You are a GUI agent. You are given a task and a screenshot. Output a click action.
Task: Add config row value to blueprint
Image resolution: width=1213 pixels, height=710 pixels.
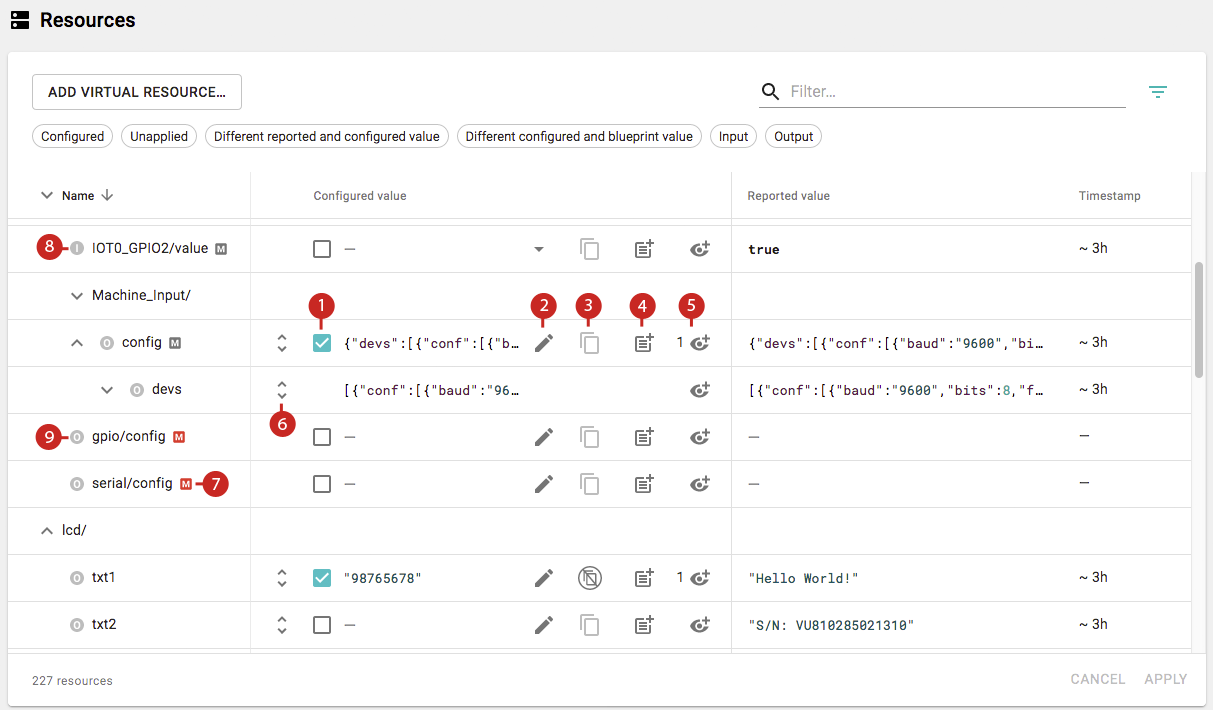click(x=644, y=343)
